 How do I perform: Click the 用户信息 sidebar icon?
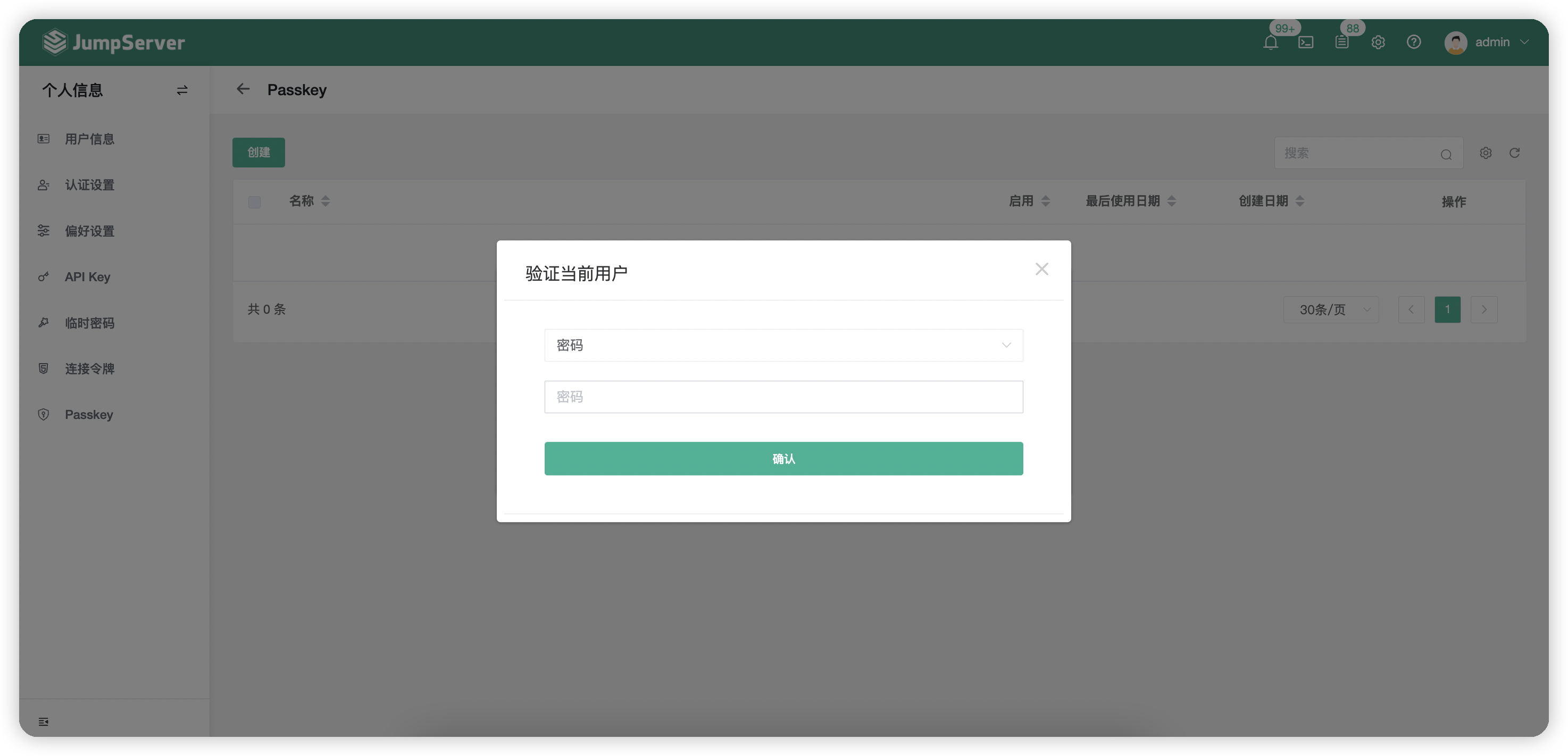click(43, 139)
